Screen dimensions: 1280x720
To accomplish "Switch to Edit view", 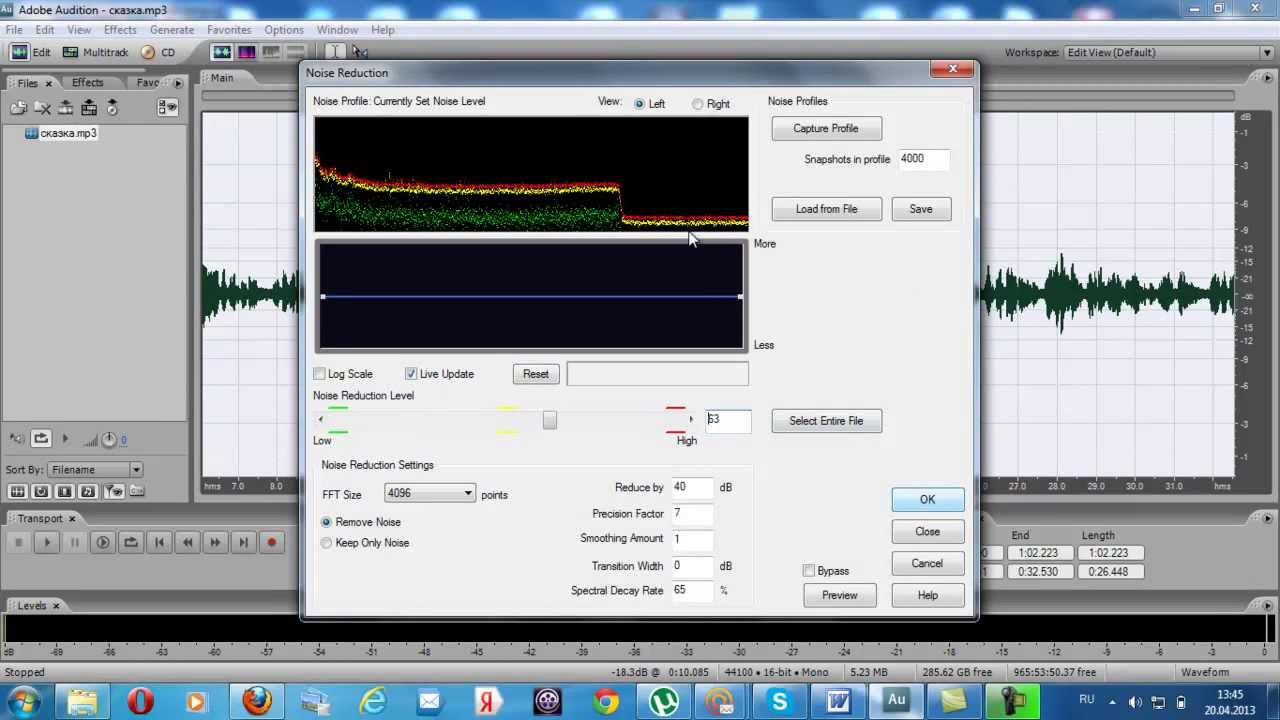I will pyautogui.click(x=30, y=52).
